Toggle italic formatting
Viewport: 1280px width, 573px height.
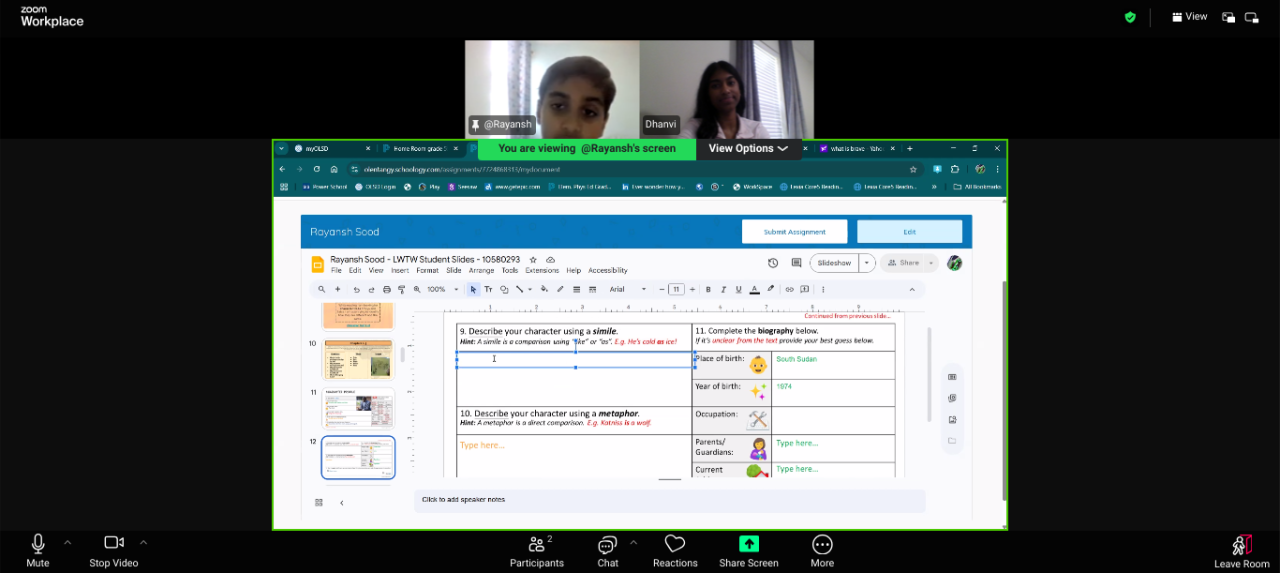click(723, 289)
